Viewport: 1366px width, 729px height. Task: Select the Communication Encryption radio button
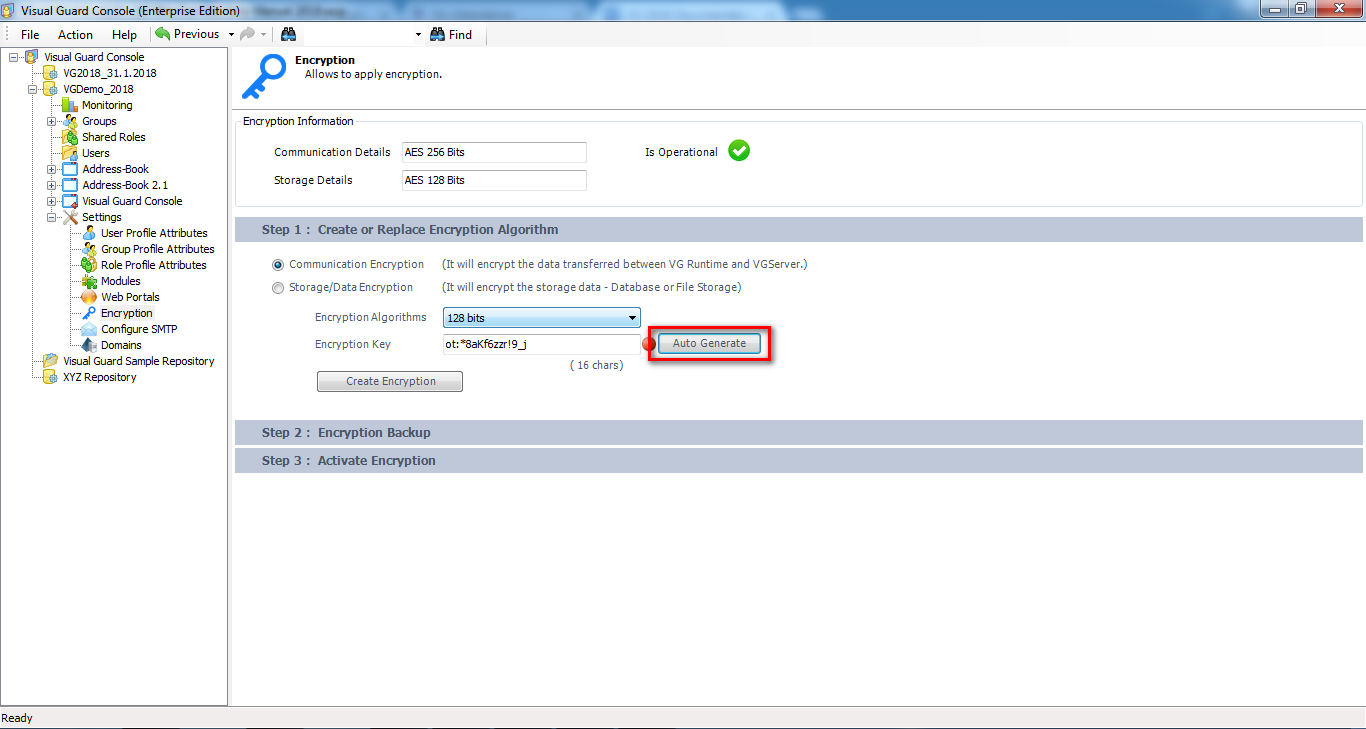277,264
